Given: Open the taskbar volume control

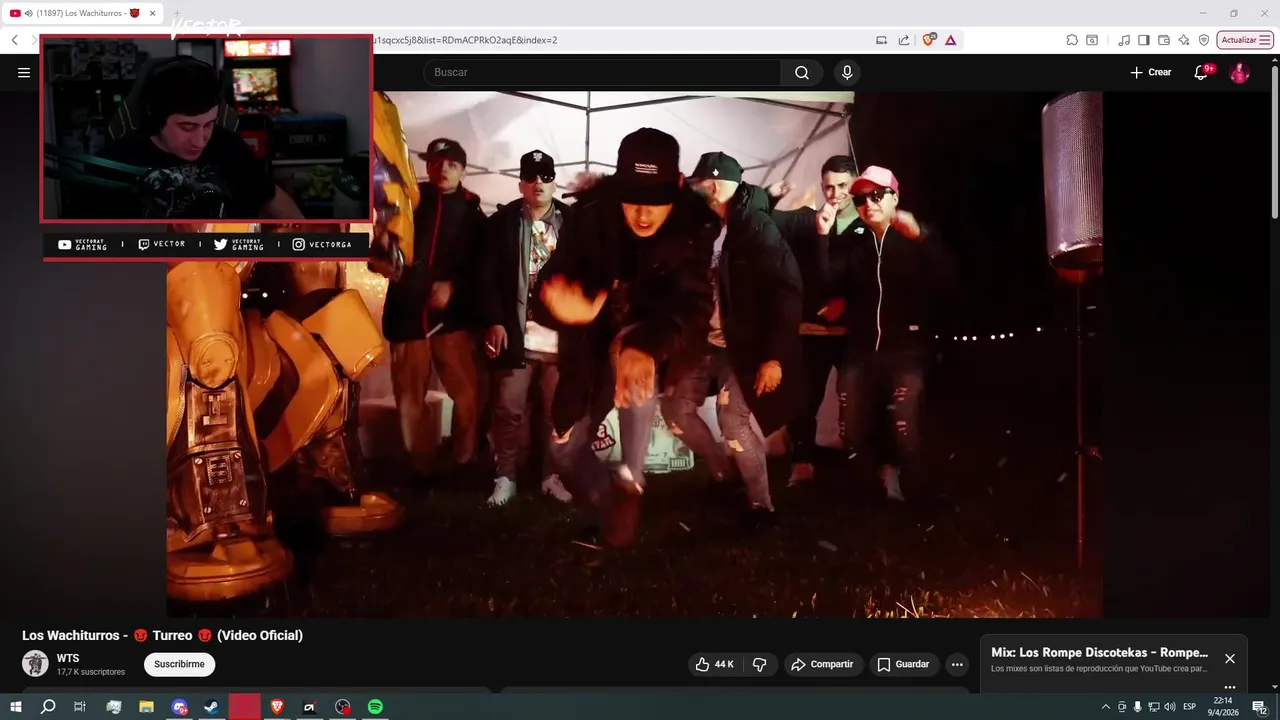Looking at the screenshot, I should [x=1170, y=707].
